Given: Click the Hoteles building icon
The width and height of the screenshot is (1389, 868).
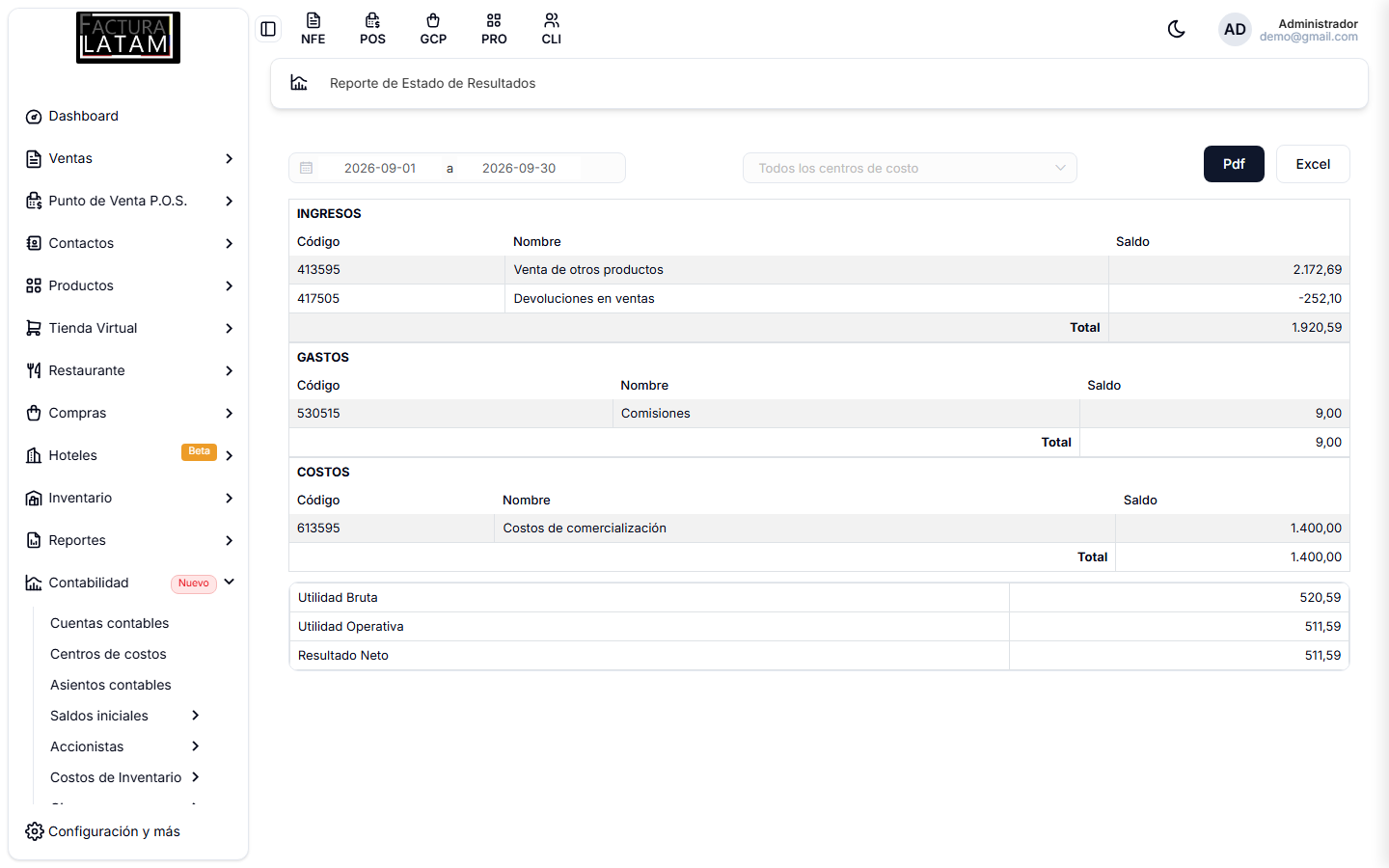Looking at the screenshot, I should (34, 456).
